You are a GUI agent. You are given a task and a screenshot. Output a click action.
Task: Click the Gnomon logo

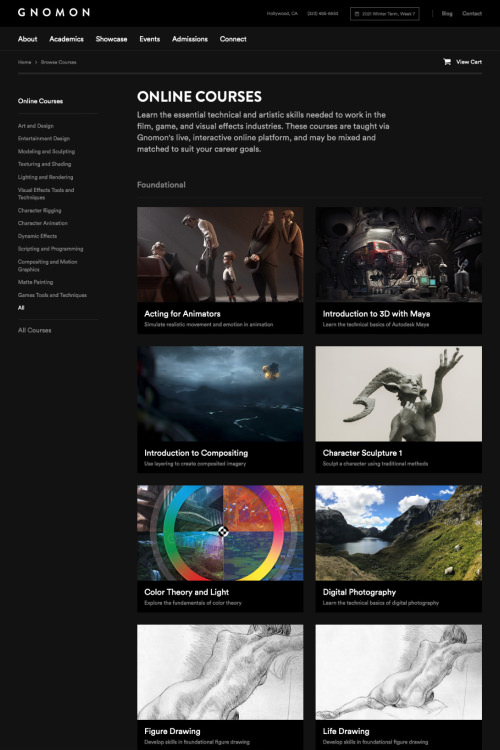coord(54,12)
